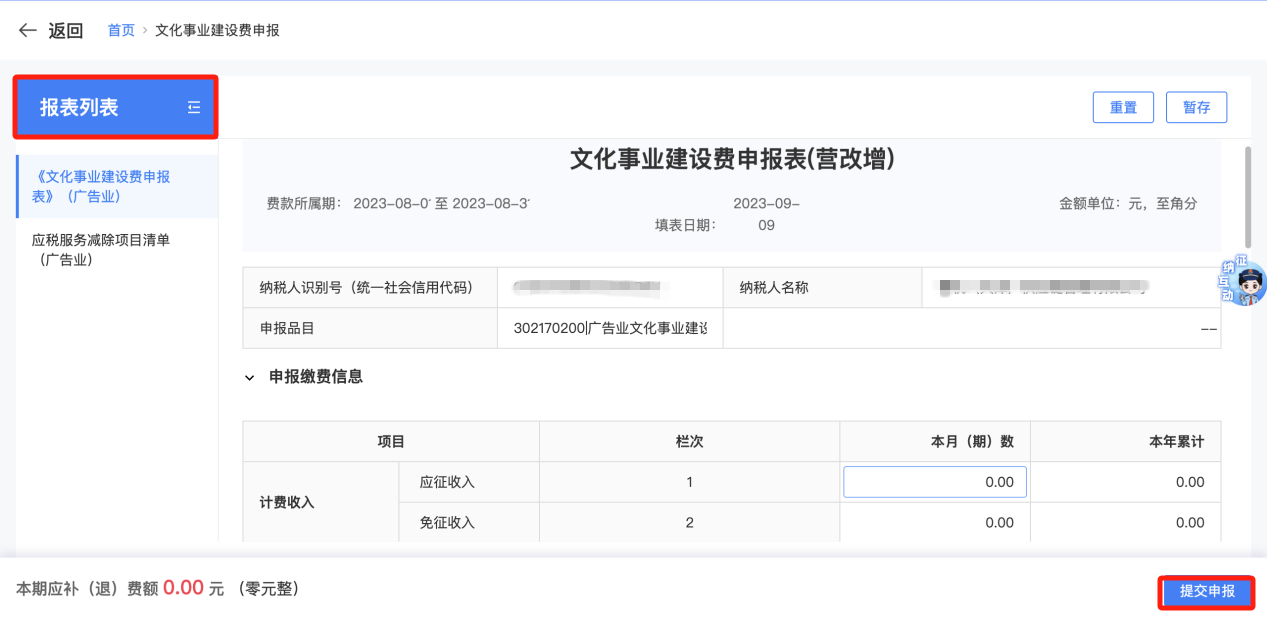This screenshot has width=1267, height=620.
Task: Select 《文化事业建设费申报表》（广告业） in the report list
Action: [x=101, y=186]
